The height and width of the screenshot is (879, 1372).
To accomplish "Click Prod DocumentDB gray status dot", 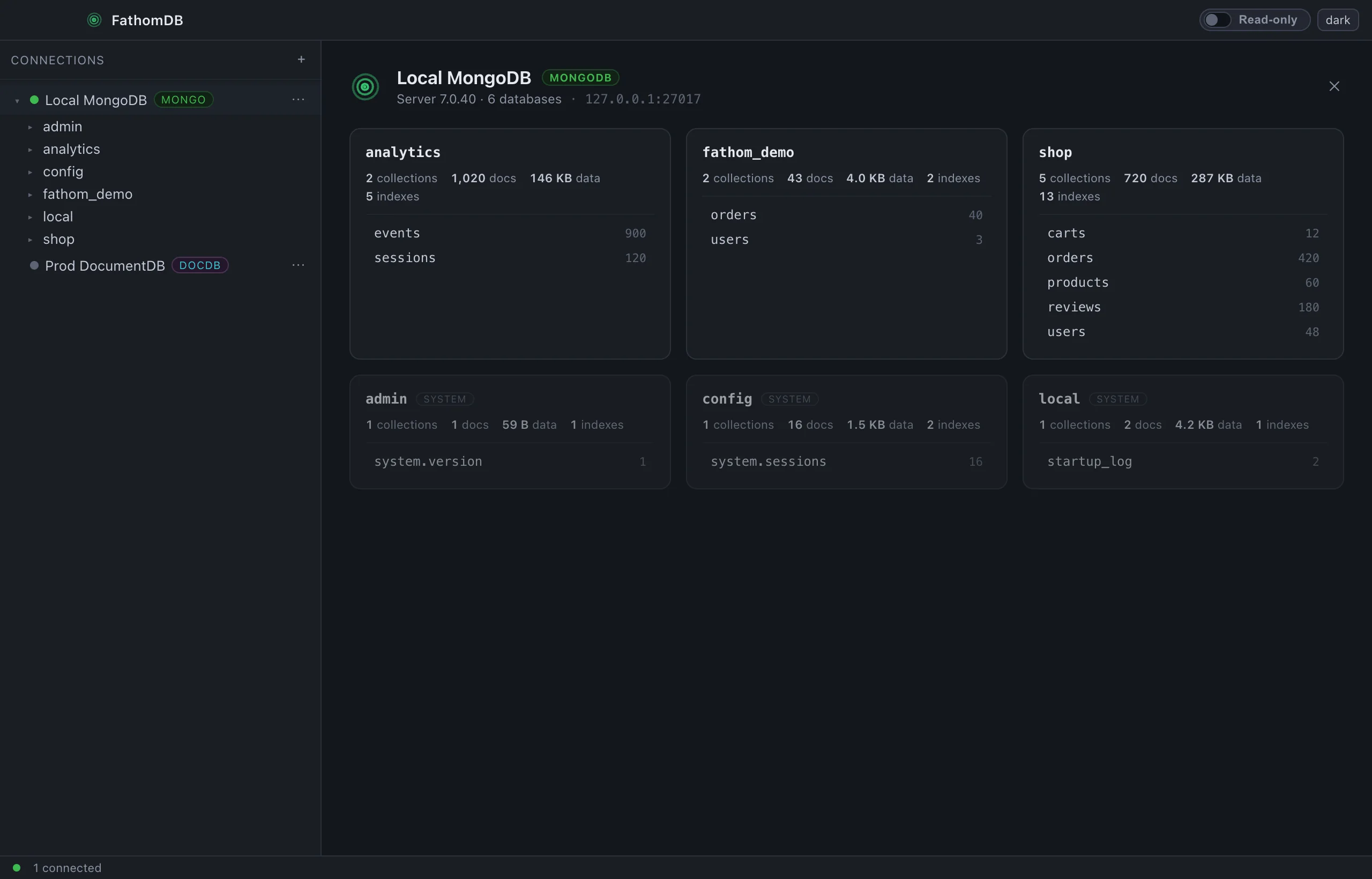I will (x=34, y=265).
